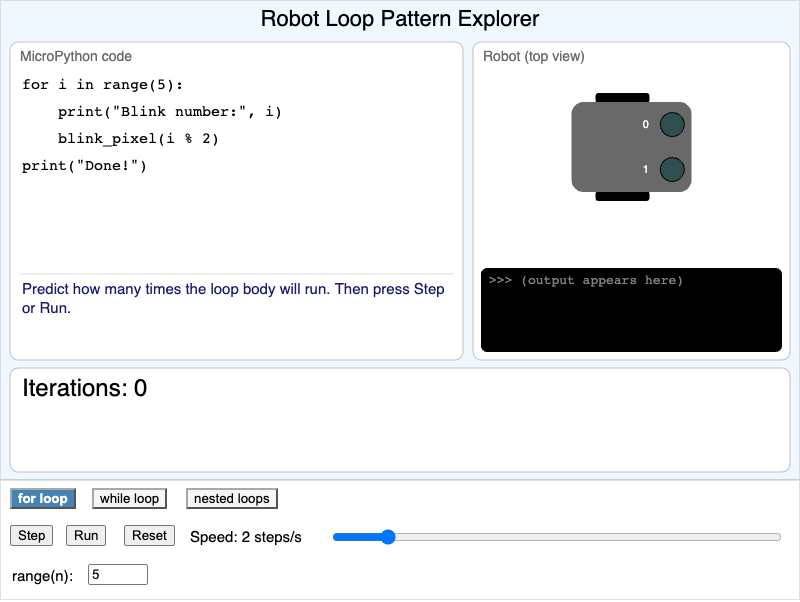800x602 pixels.
Task: Click the 'Speed: 2 steps/s' label
Action: coord(246,537)
